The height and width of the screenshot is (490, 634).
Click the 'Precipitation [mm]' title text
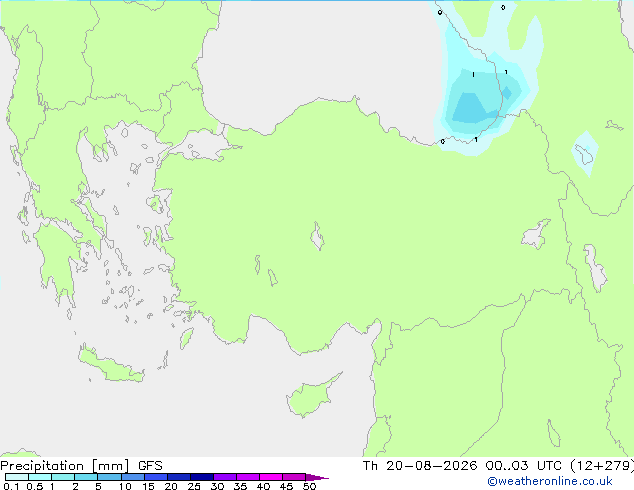tap(65, 466)
